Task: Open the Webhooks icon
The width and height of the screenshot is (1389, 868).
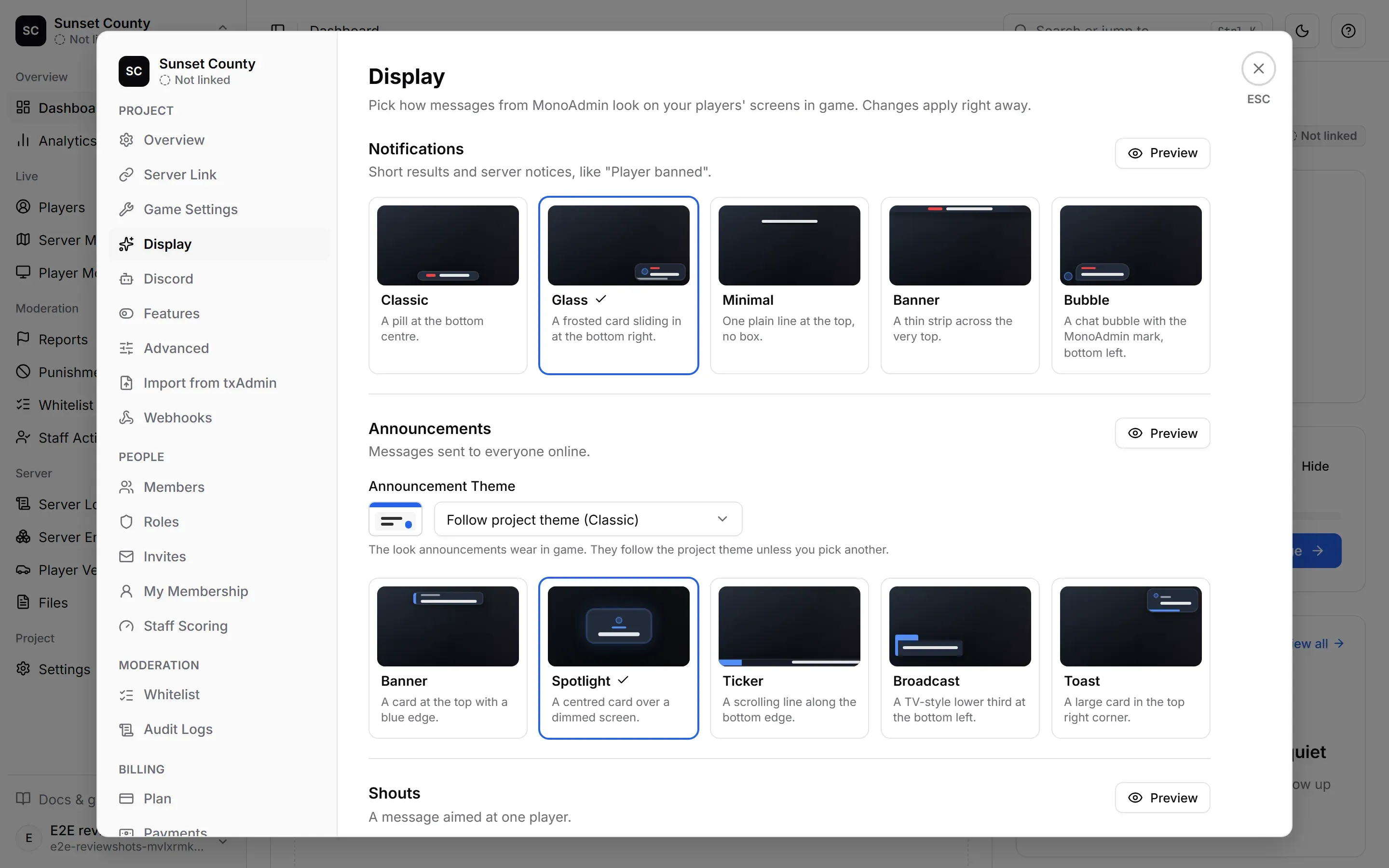Action: 126,418
